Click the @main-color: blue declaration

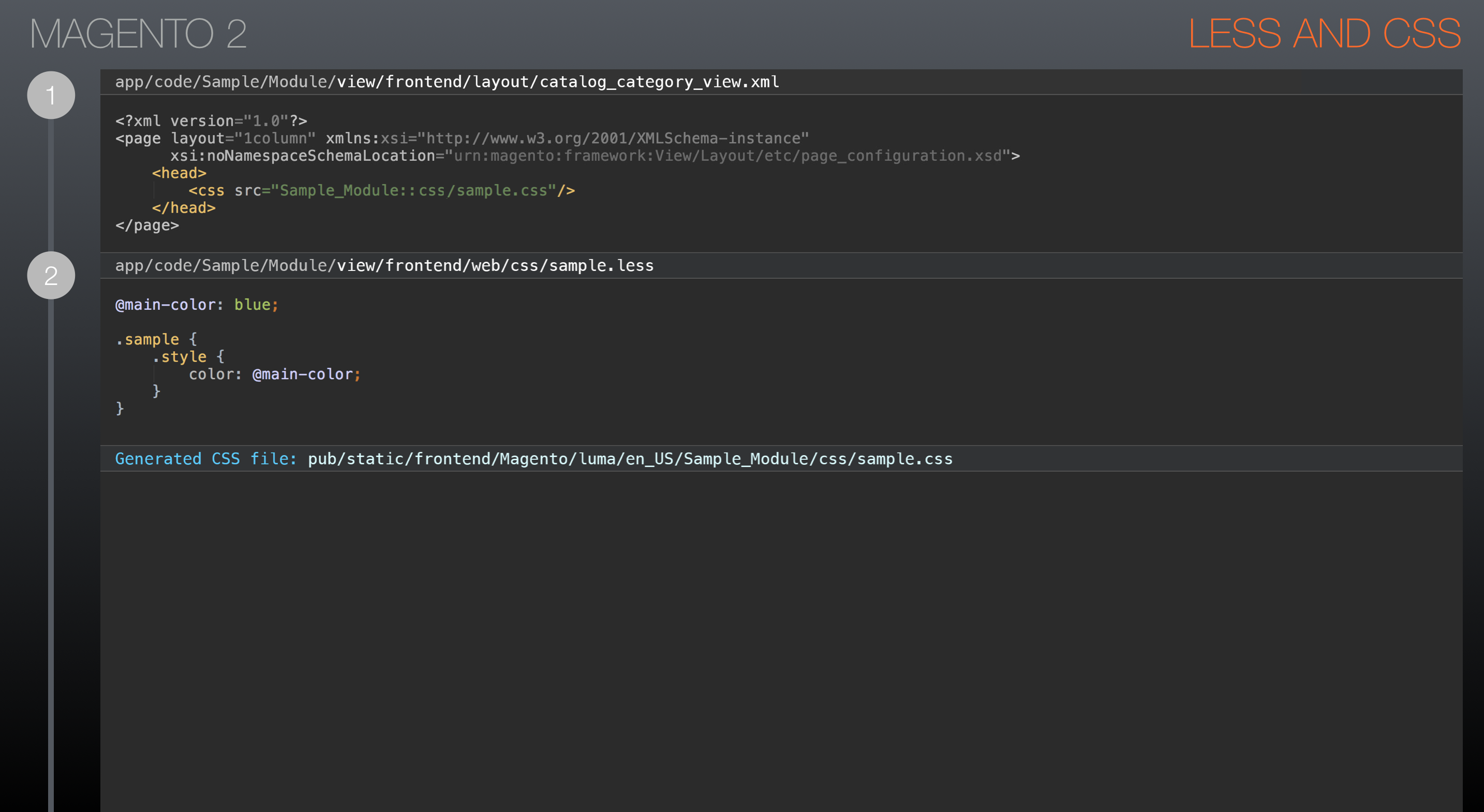[197, 304]
